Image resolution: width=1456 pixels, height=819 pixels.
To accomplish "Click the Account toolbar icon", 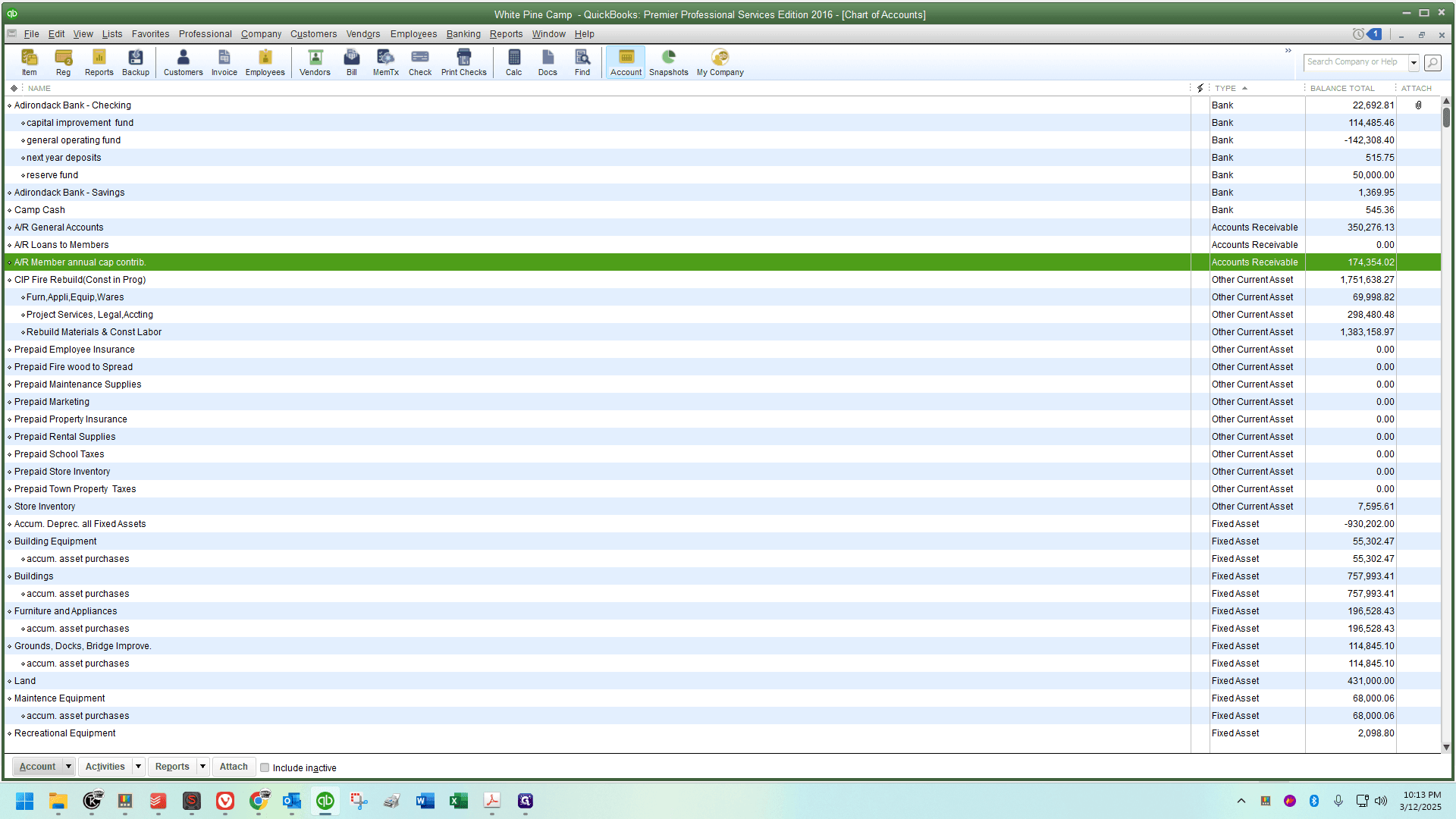I will [626, 62].
